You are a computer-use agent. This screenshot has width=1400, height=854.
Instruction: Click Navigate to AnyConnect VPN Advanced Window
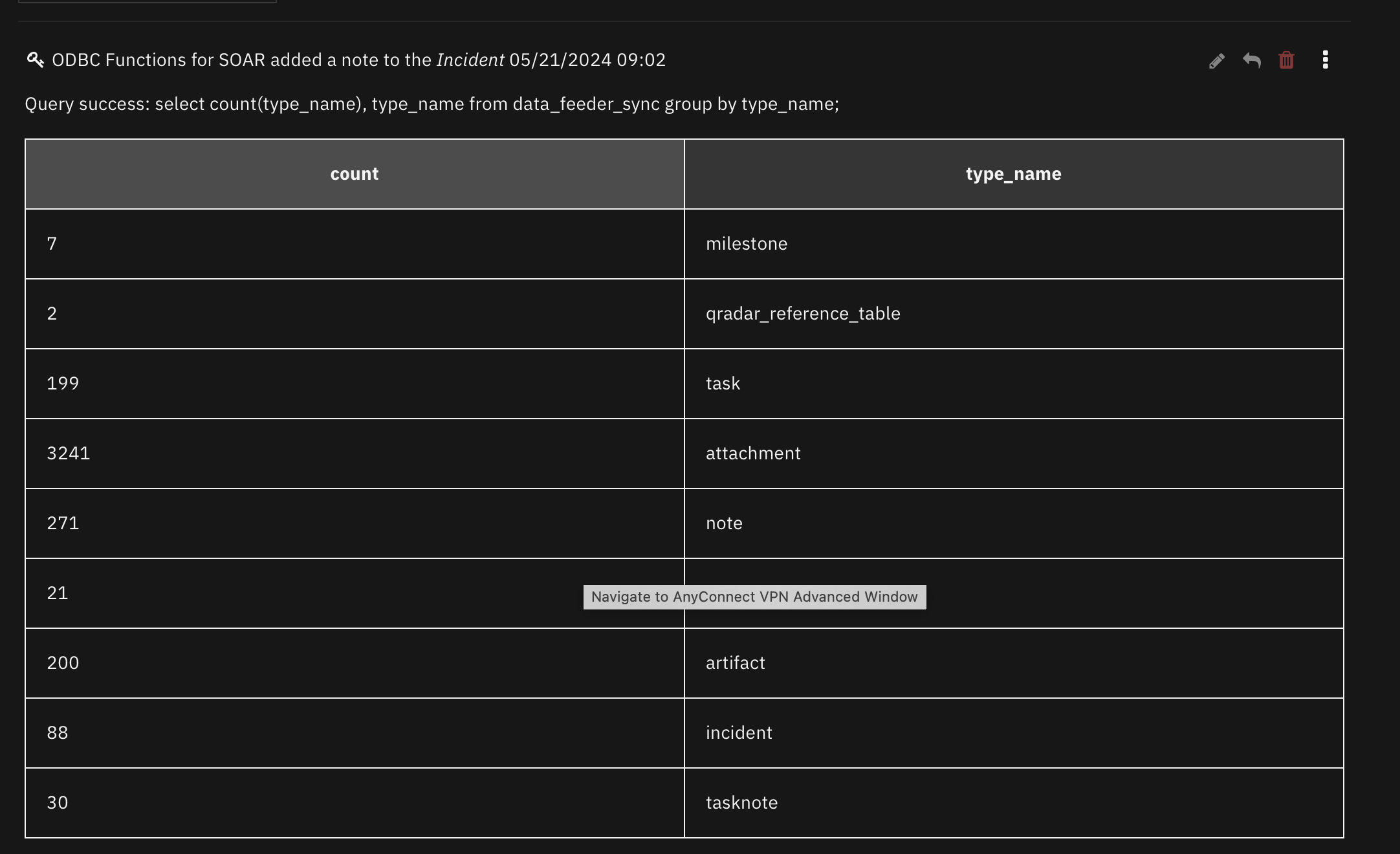(x=754, y=597)
